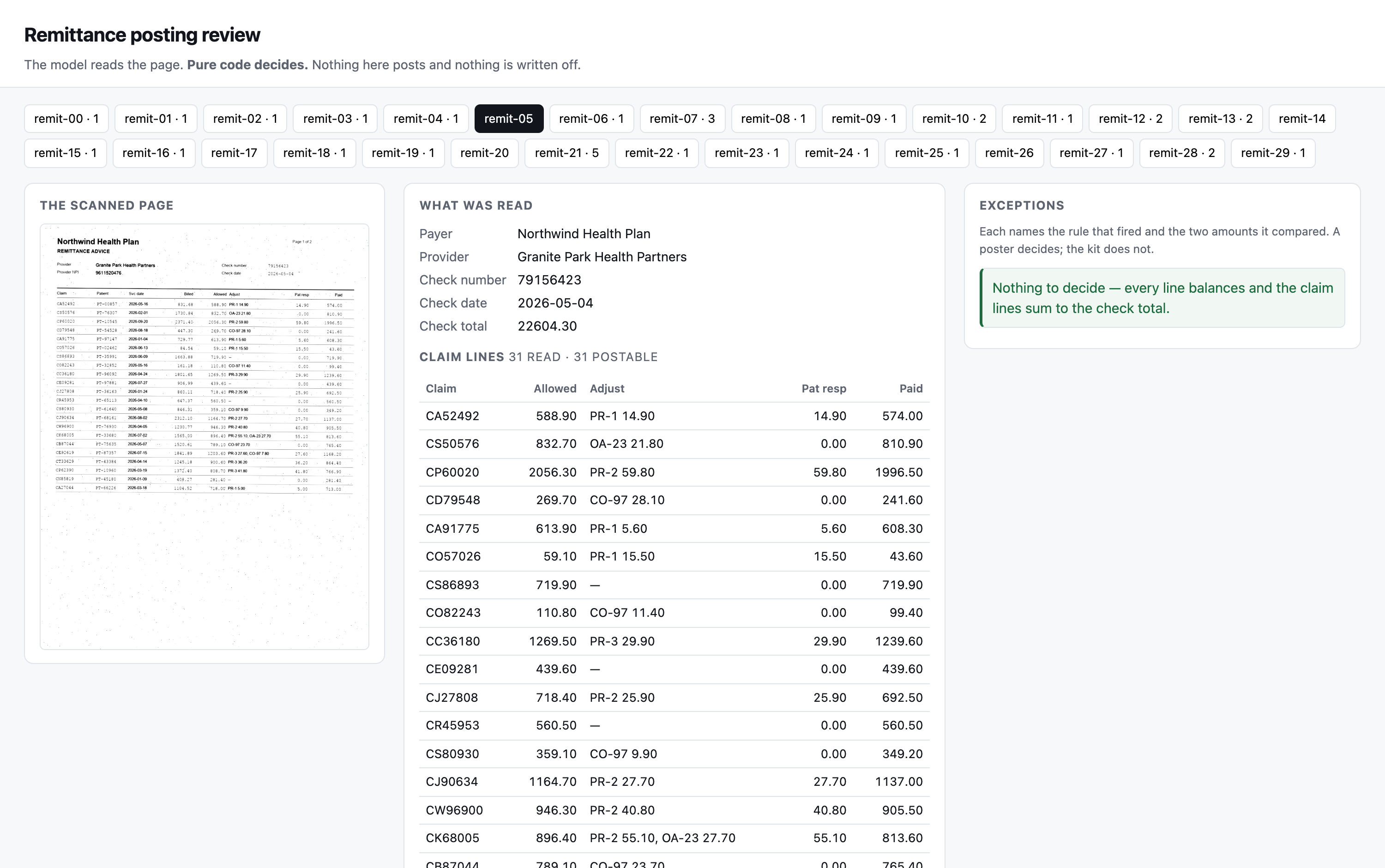This screenshot has width=1385, height=868.
Task: Open remit-03 · 1
Action: [335, 119]
